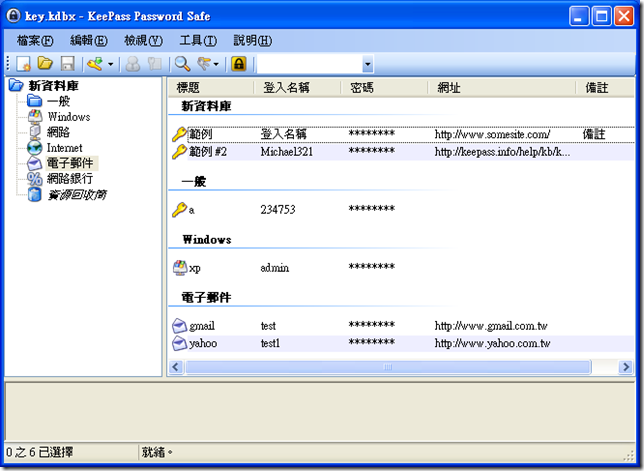Click the horizontal scrollbar thumb

388,367
